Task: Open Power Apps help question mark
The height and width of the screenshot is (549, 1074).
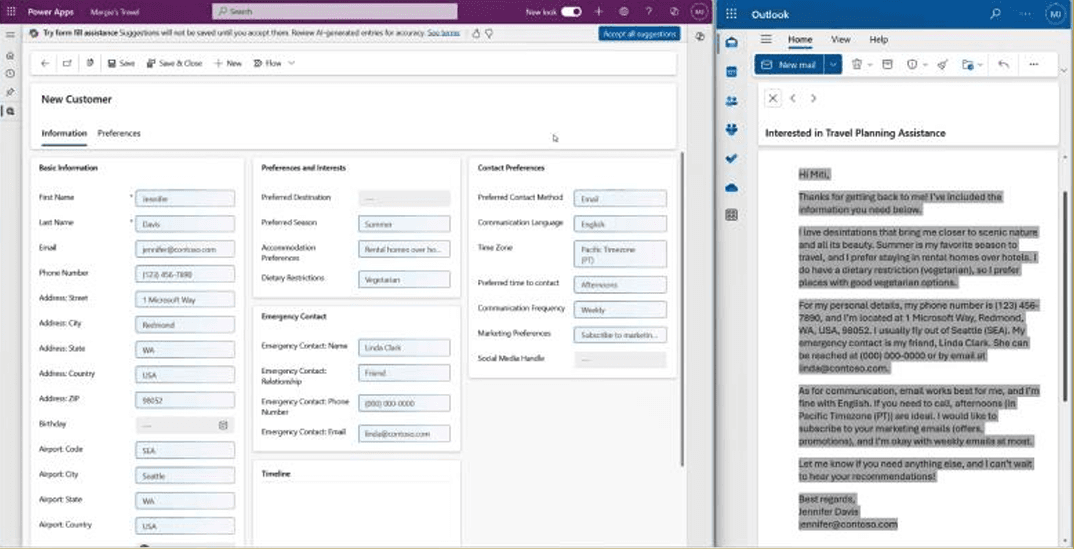Action: tap(649, 12)
